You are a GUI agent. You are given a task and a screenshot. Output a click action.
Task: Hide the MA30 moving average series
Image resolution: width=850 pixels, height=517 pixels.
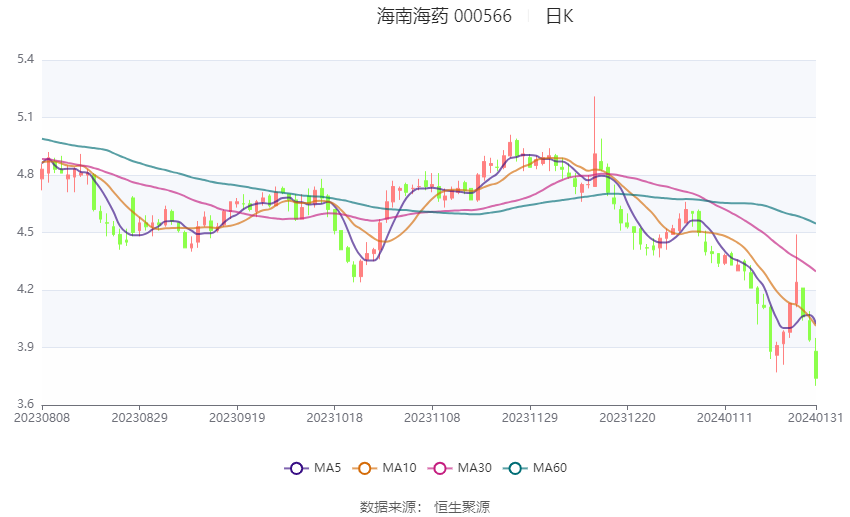click(x=460, y=468)
